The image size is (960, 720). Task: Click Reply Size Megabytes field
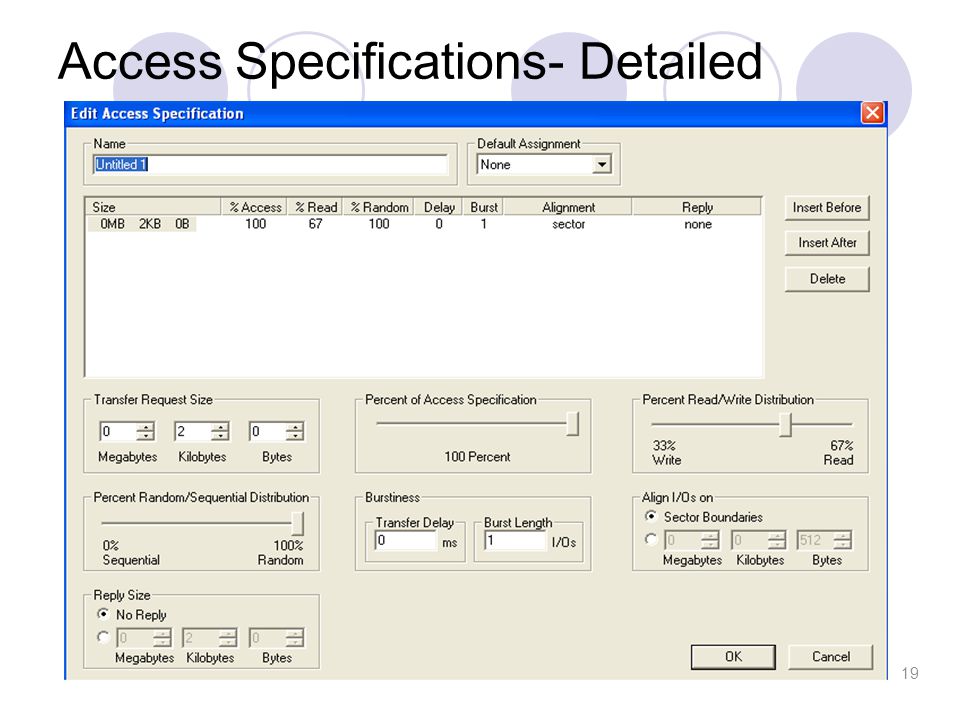pyautogui.click(x=135, y=638)
